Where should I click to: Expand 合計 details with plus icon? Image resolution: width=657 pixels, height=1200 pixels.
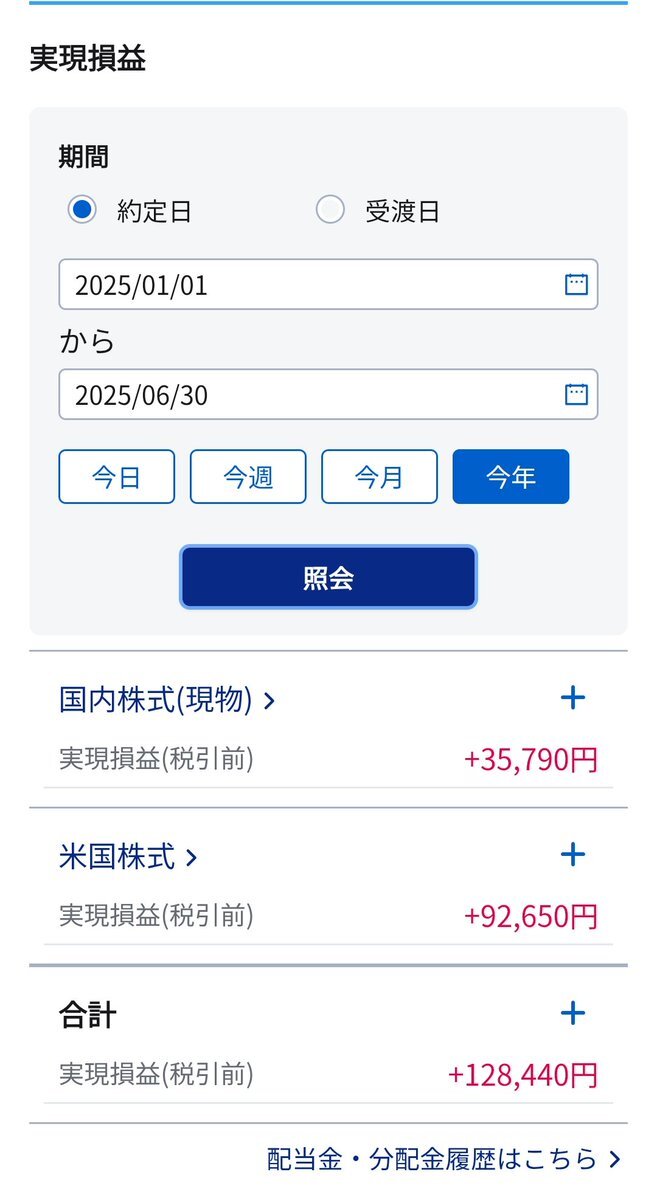[x=573, y=1014]
